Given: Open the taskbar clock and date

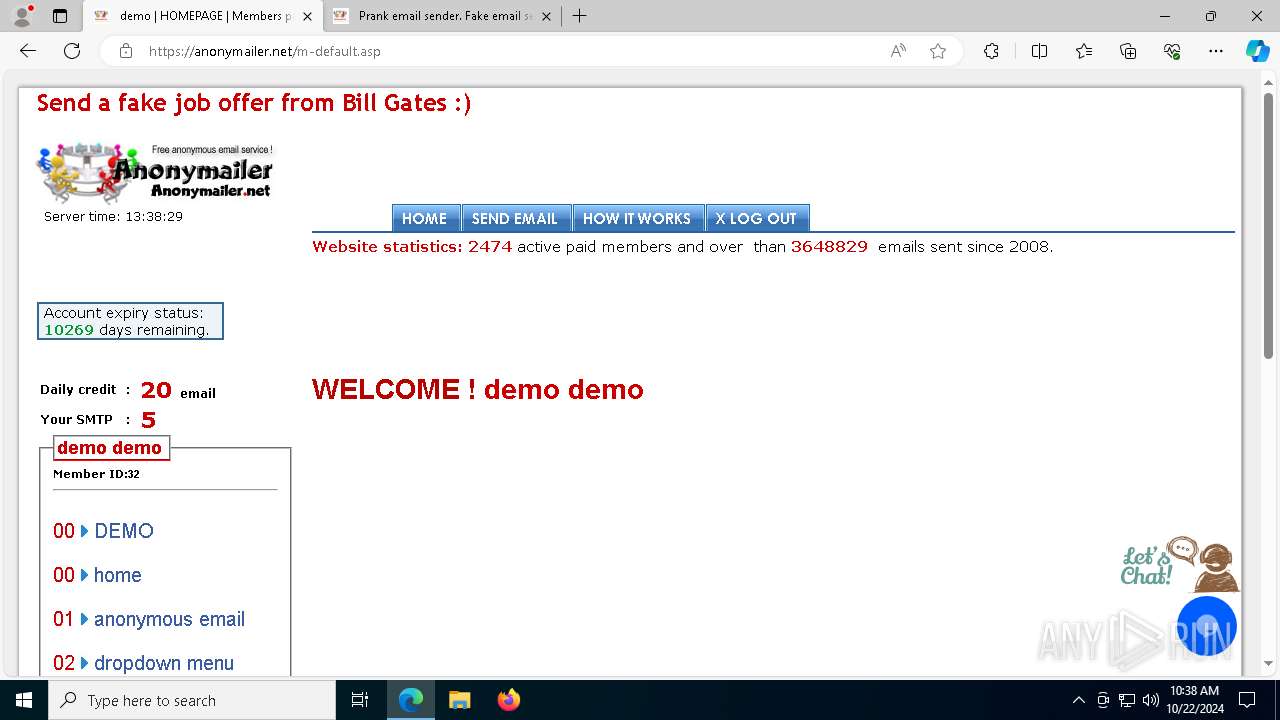Looking at the screenshot, I should click(1194, 700).
